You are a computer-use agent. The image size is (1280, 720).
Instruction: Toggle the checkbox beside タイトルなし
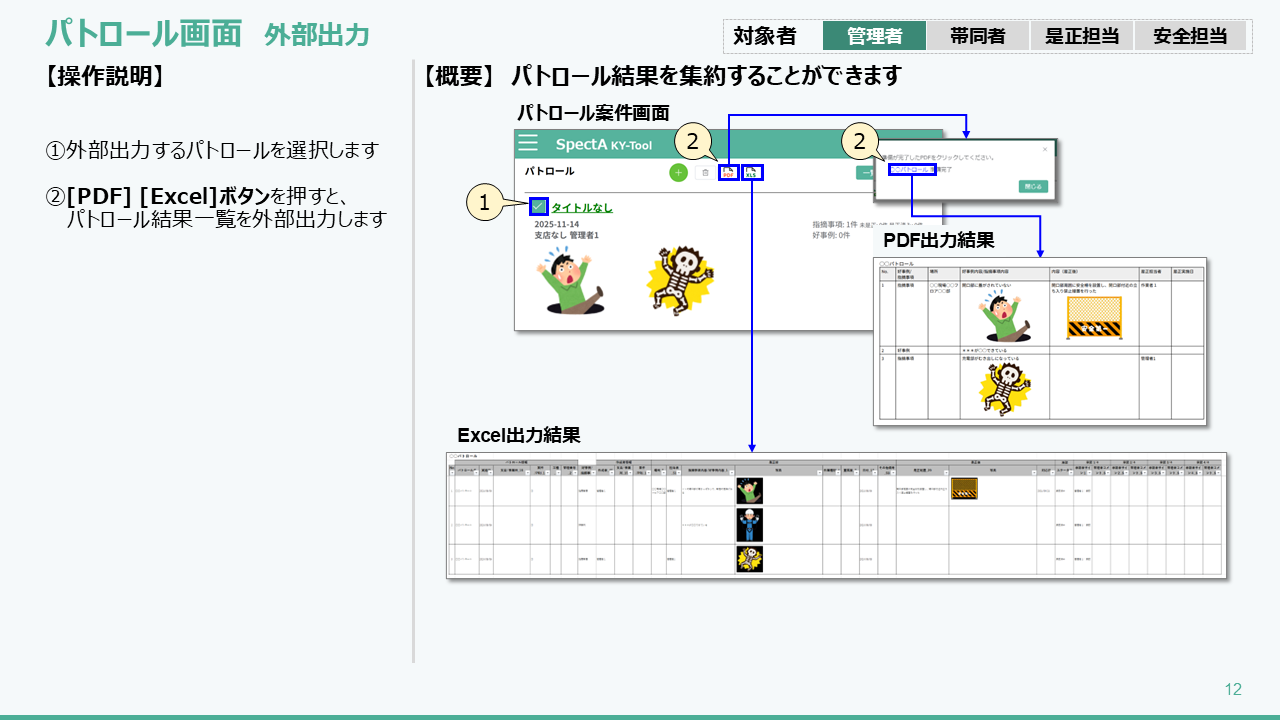tap(538, 207)
